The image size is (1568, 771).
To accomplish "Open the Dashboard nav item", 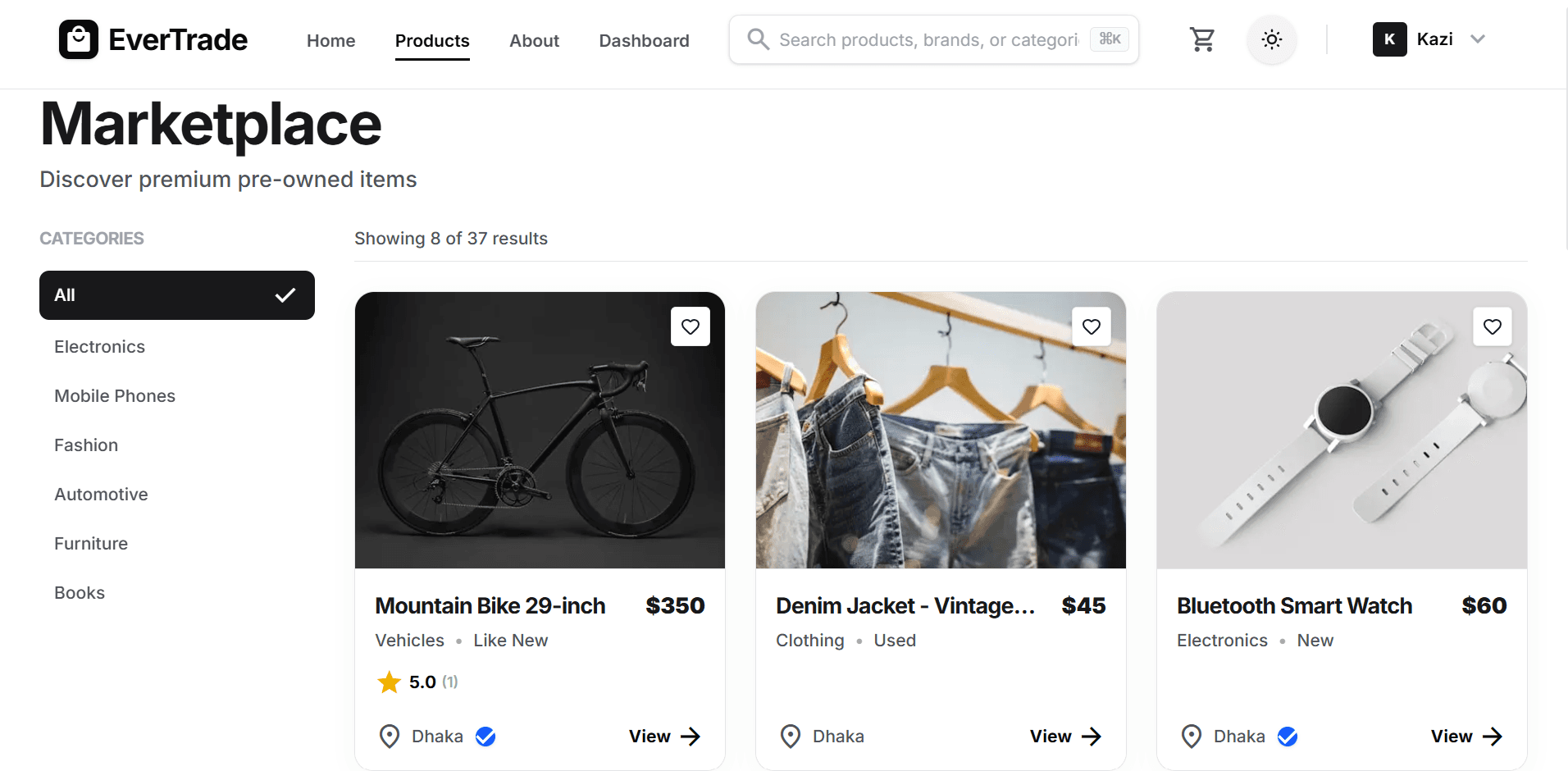I will [x=644, y=40].
